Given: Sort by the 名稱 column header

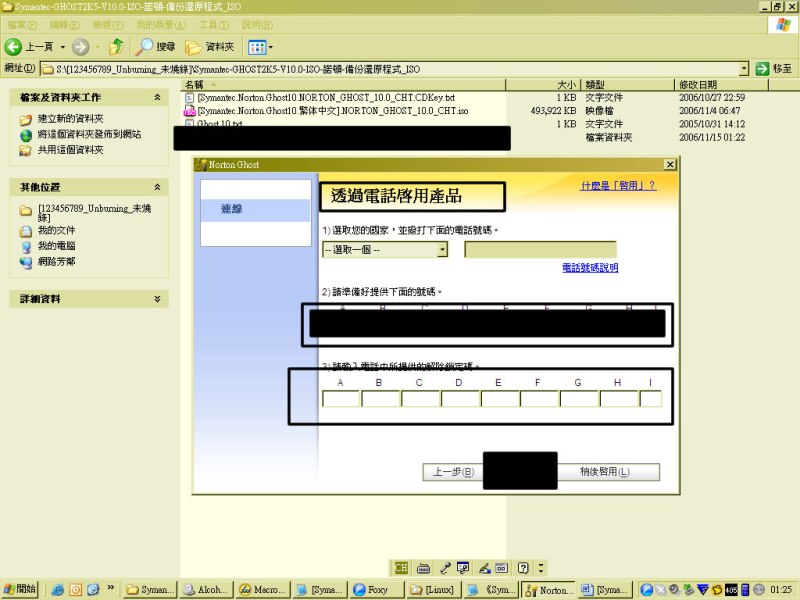Looking at the screenshot, I should (x=343, y=85).
